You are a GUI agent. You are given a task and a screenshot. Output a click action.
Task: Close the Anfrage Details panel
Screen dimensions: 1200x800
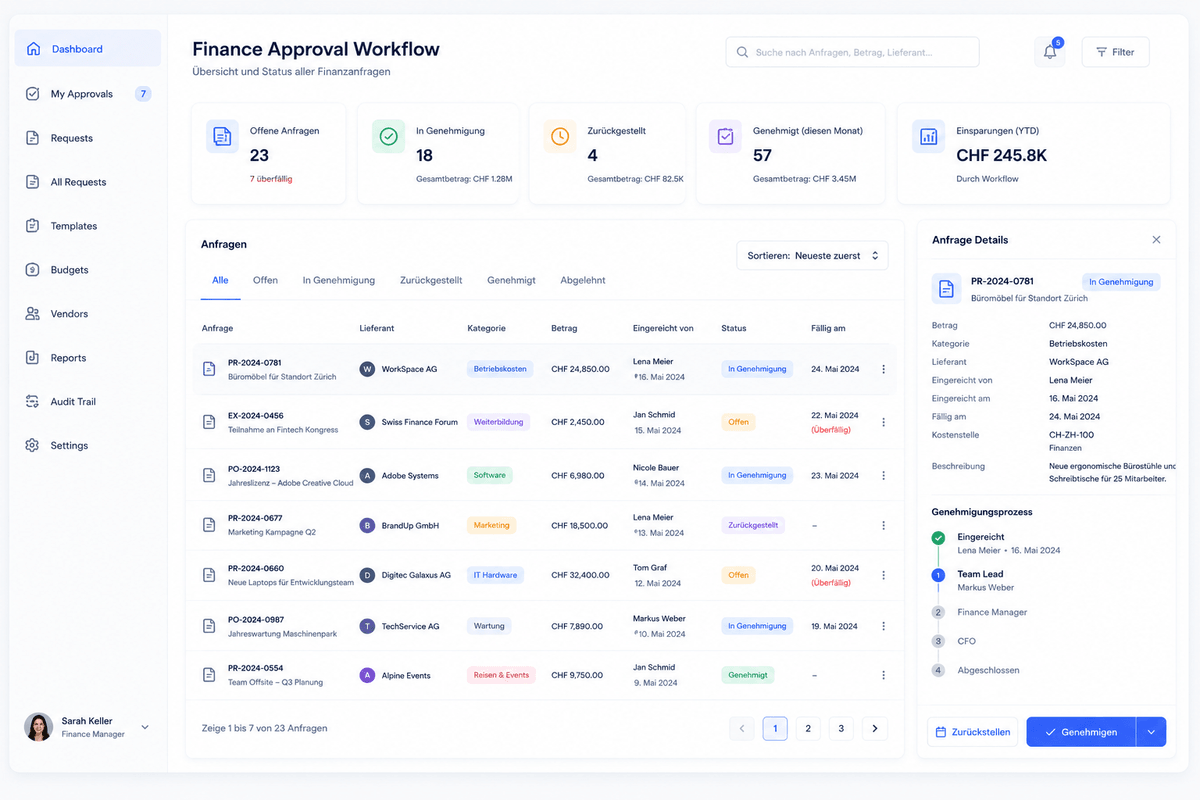click(x=1157, y=240)
